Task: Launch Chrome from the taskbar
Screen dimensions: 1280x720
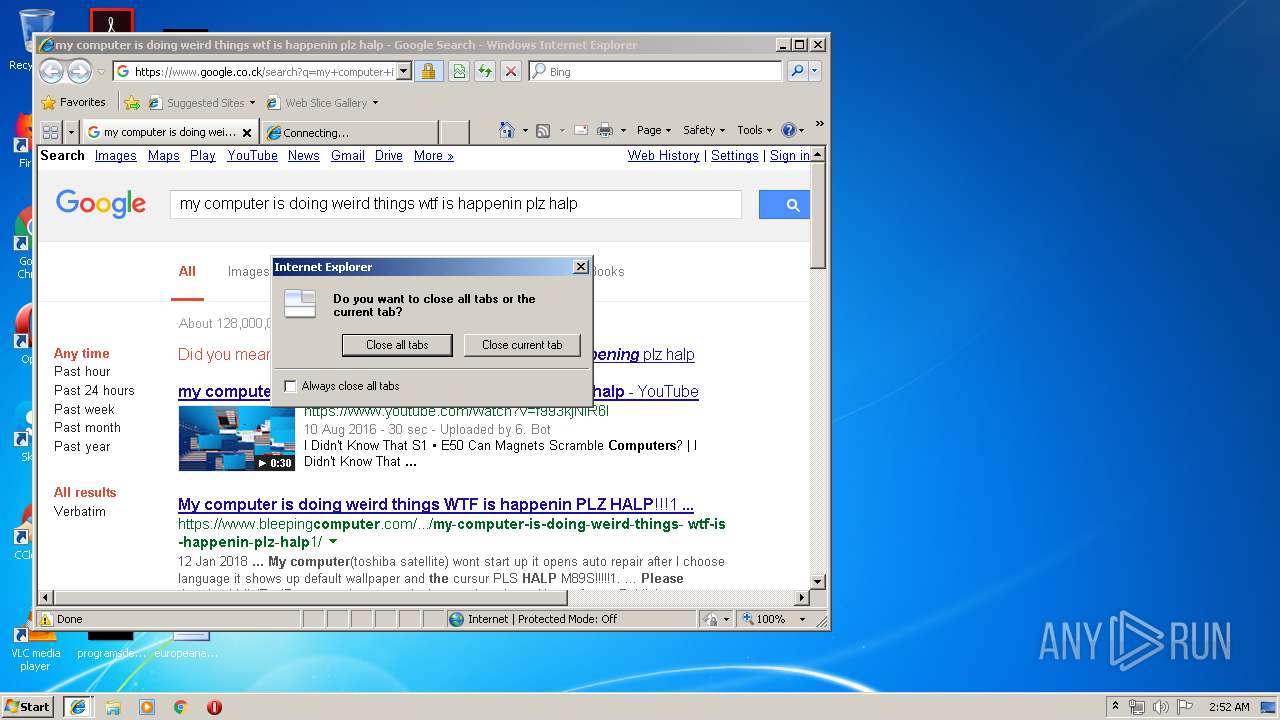Action: (180, 707)
